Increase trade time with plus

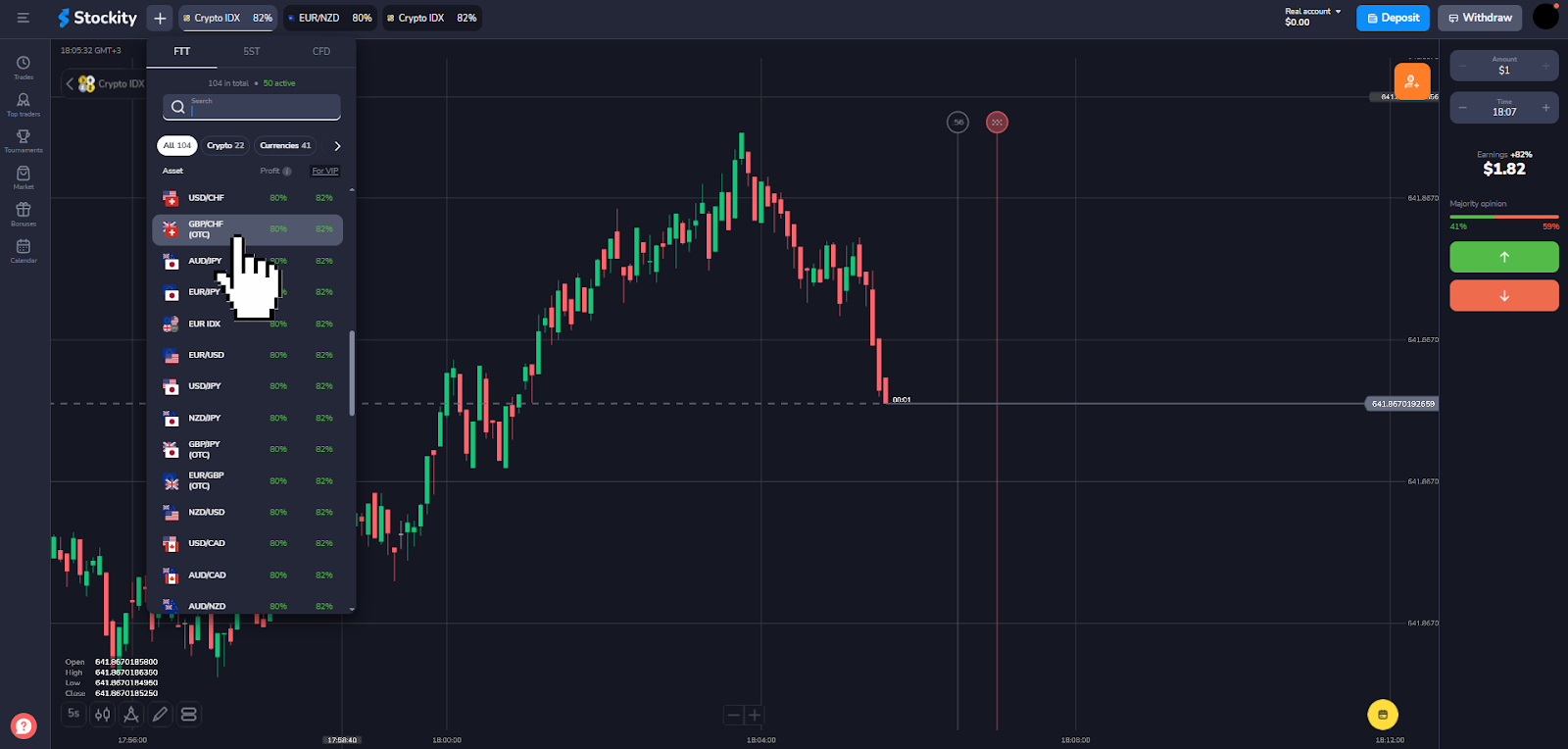click(x=1546, y=107)
